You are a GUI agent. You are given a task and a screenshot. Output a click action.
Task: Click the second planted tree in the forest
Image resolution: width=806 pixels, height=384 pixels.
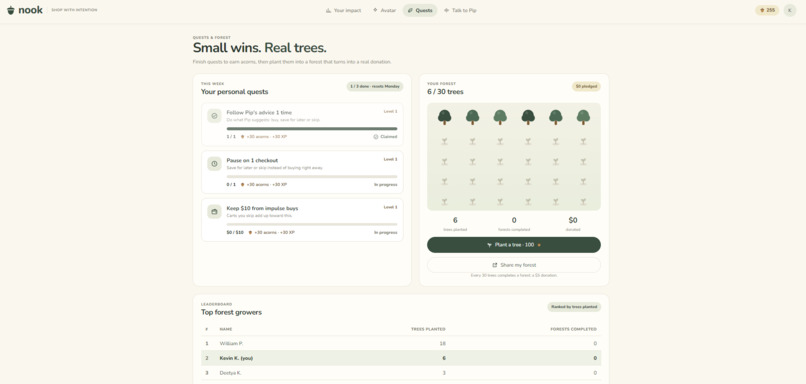(472, 117)
